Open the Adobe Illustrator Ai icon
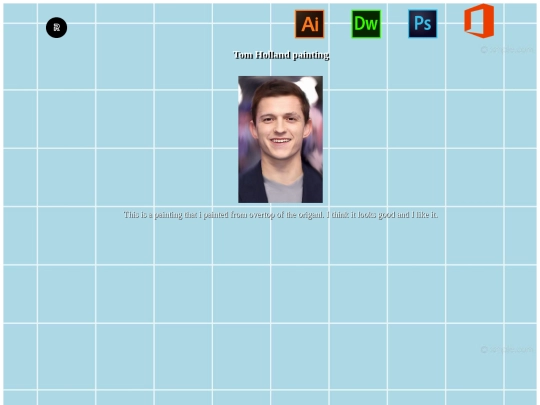Image resolution: width=540 pixels, height=405 pixels. 309,24
